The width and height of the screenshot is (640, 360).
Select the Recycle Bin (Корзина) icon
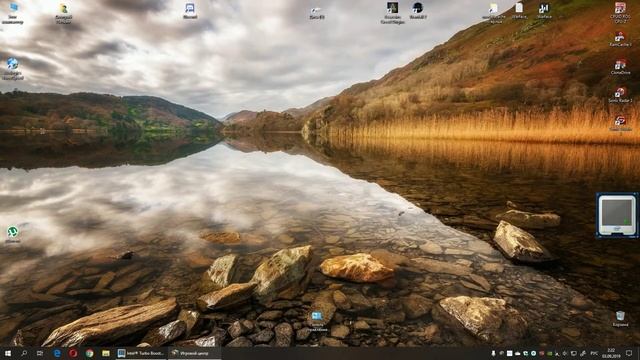pyautogui.click(x=620, y=318)
